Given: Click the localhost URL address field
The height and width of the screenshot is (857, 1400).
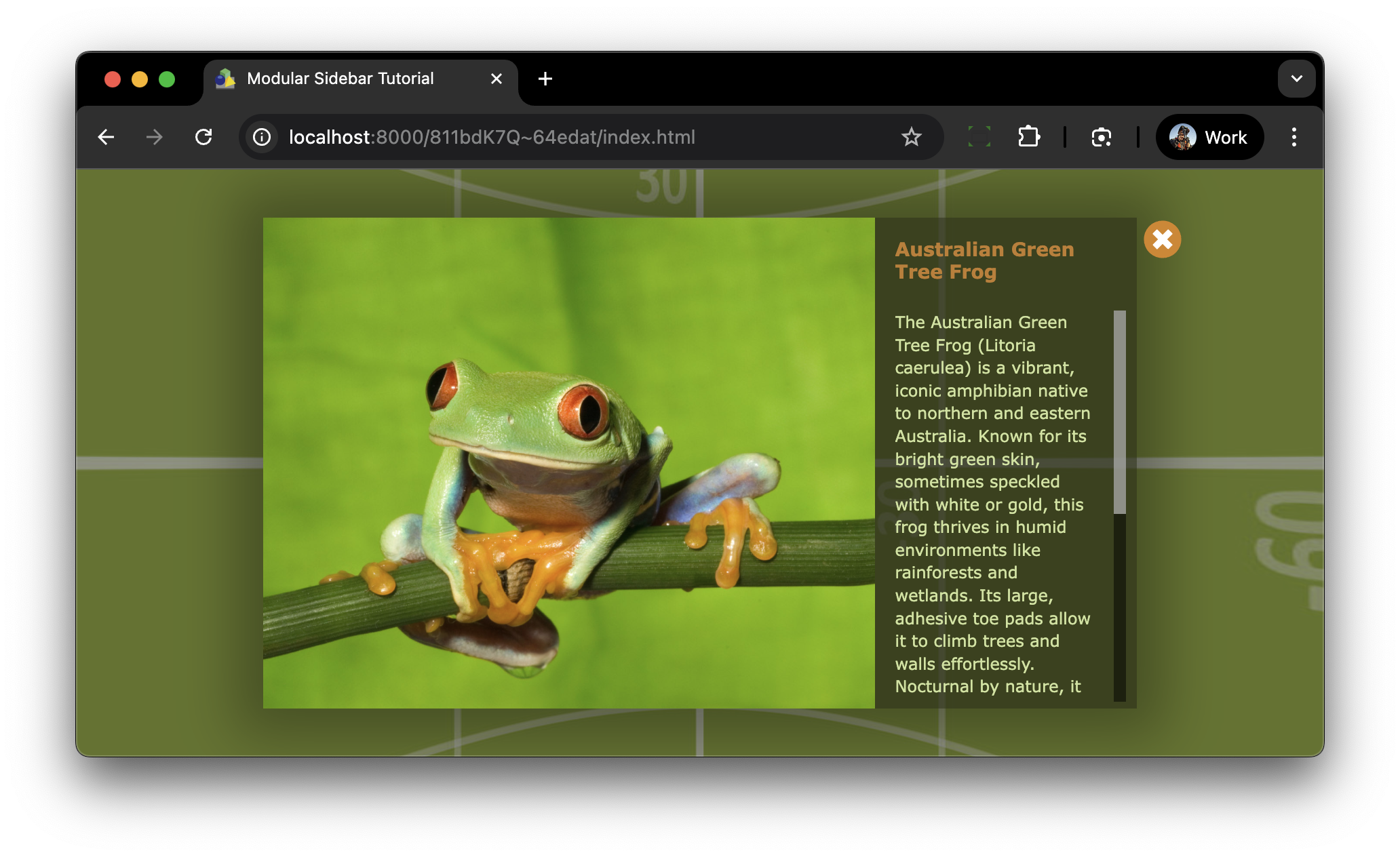Looking at the screenshot, I should 492,137.
